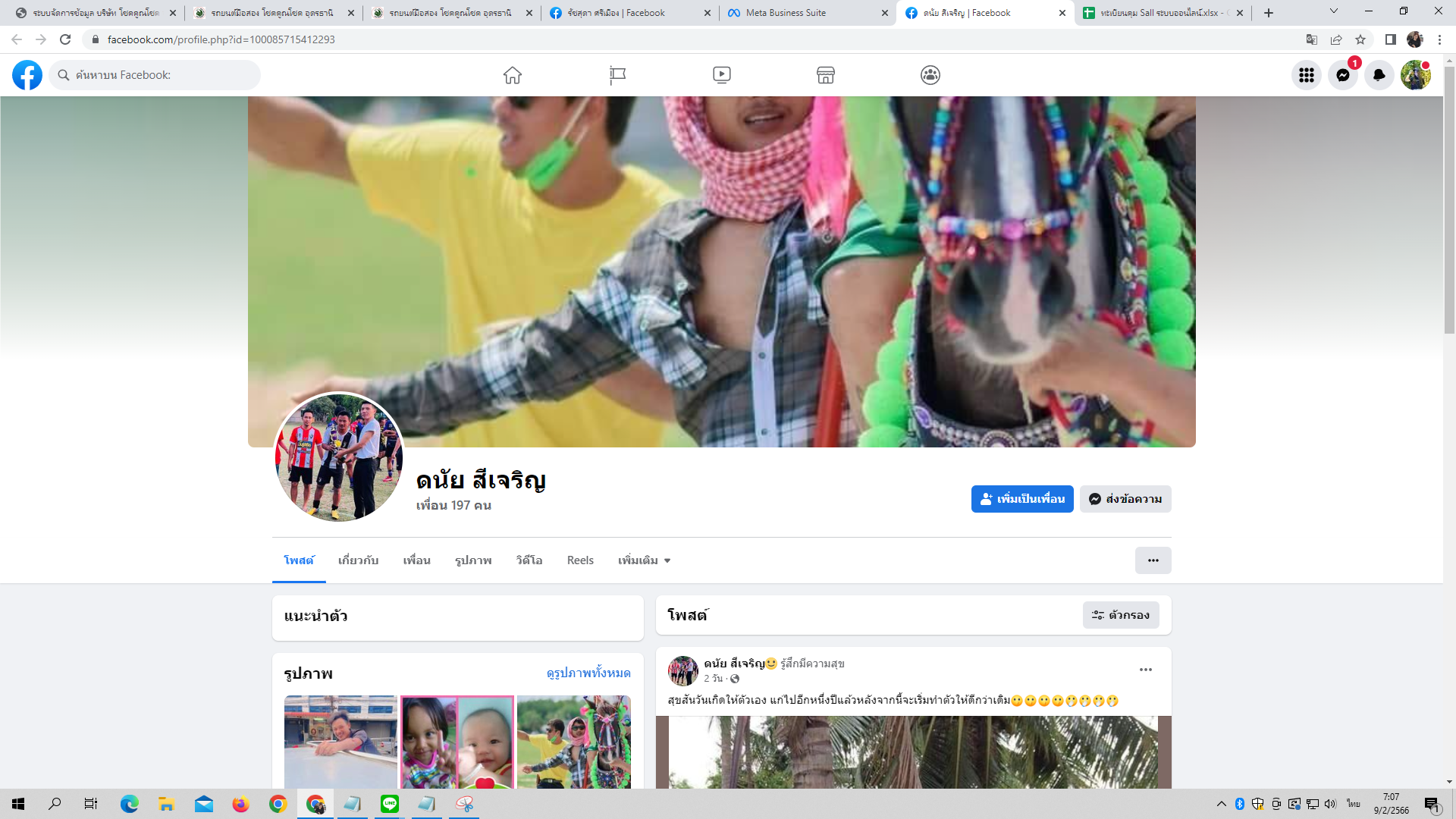The width and height of the screenshot is (1456, 819).
Task: Open the Marketplace storefront icon
Action: click(x=826, y=75)
